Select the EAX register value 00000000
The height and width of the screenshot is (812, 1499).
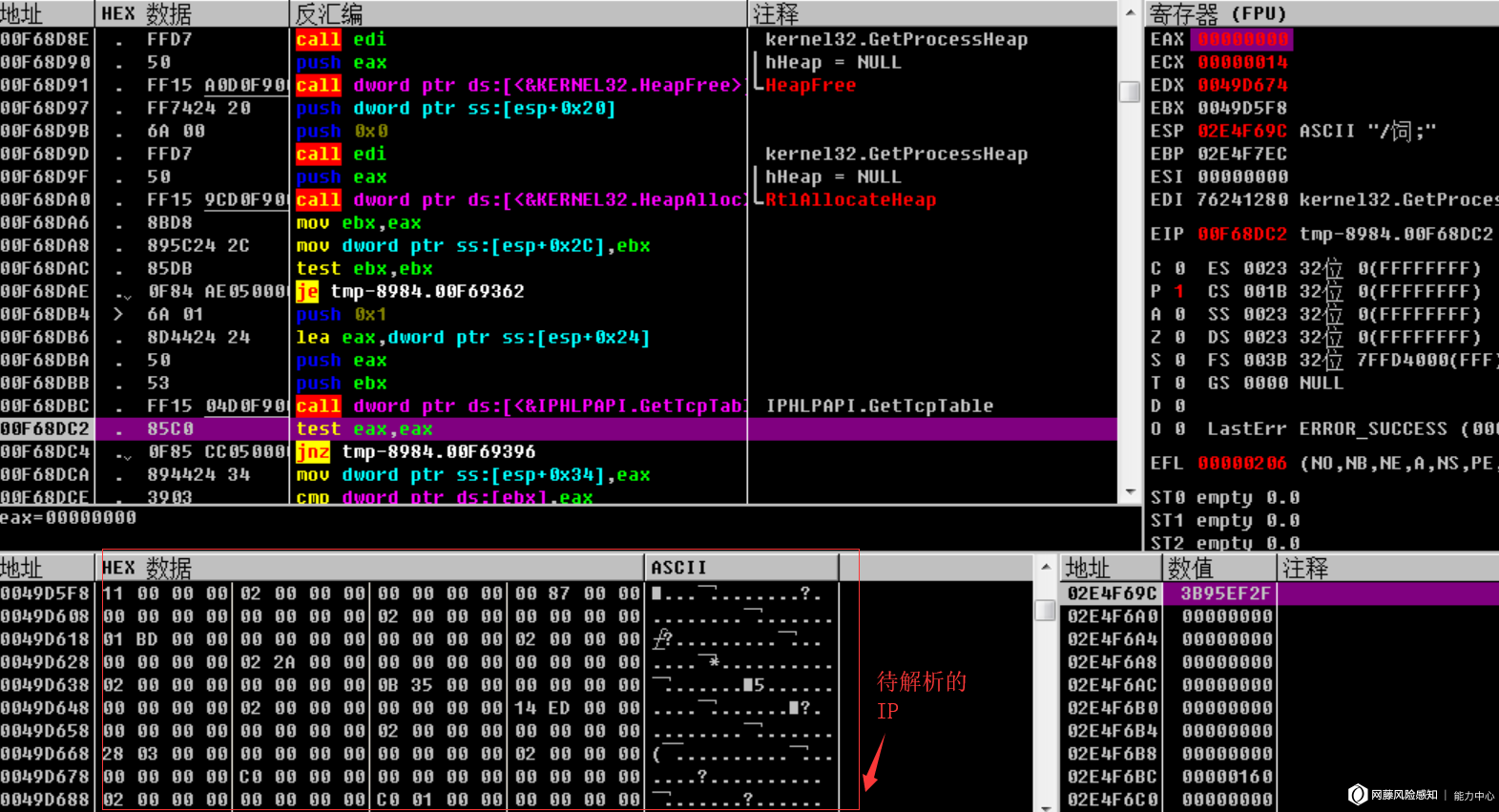(1242, 39)
